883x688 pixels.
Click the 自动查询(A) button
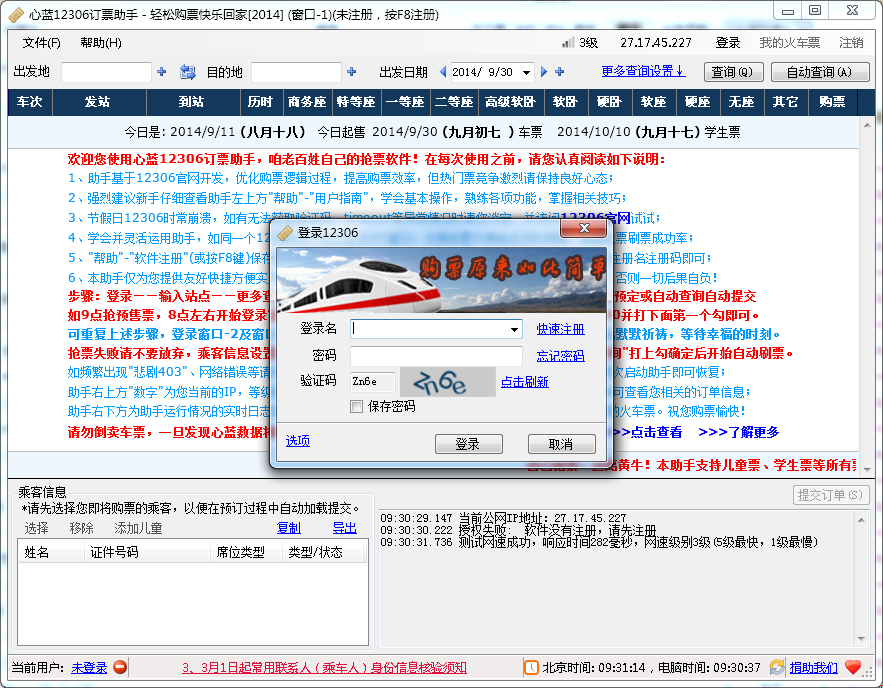[820, 72]
